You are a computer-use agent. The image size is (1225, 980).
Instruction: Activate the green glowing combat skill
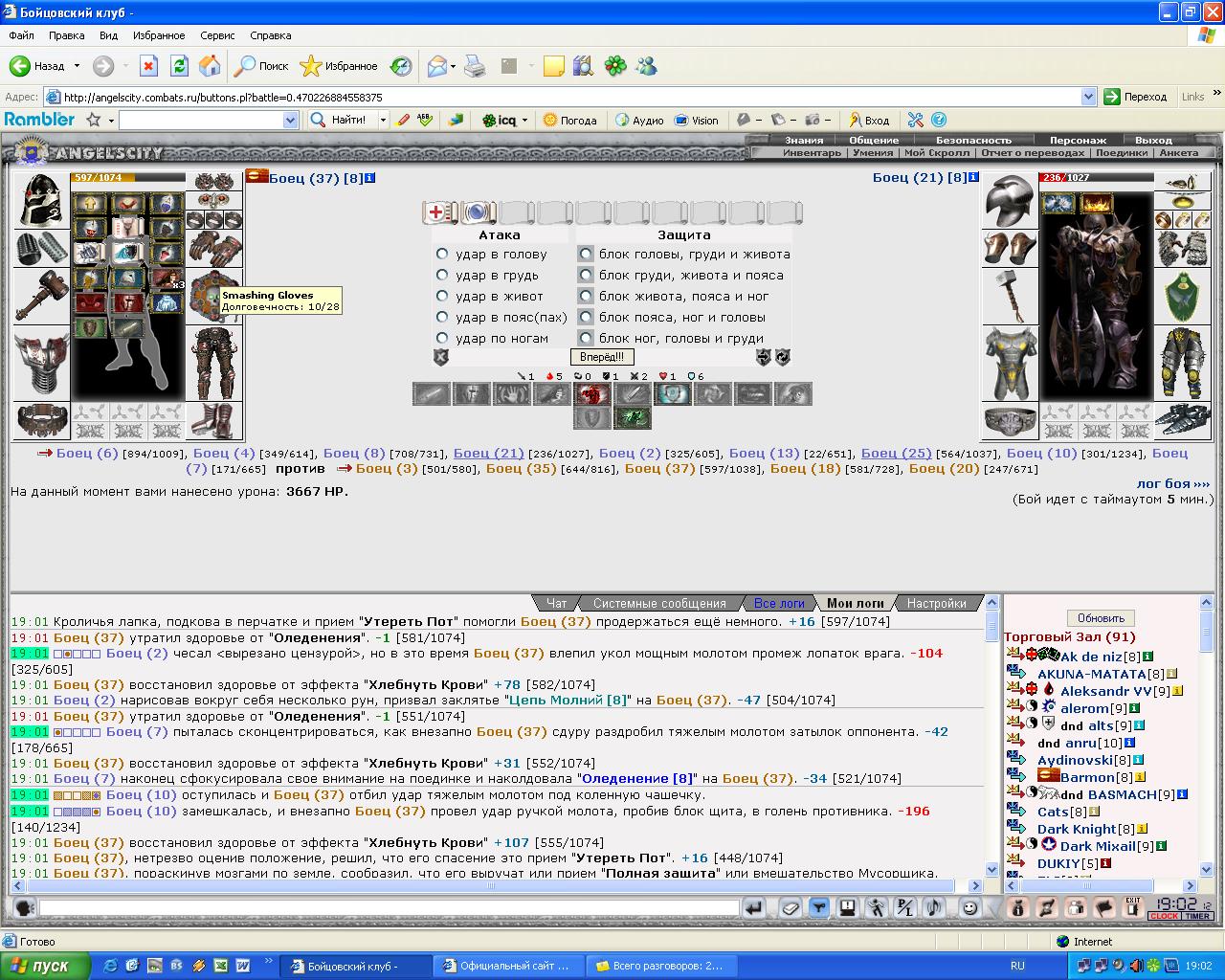(632, 418)
